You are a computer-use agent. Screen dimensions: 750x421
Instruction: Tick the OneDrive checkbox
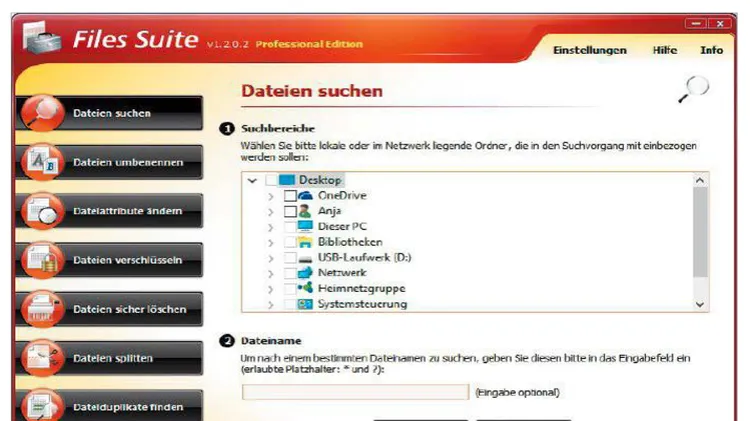290,196
